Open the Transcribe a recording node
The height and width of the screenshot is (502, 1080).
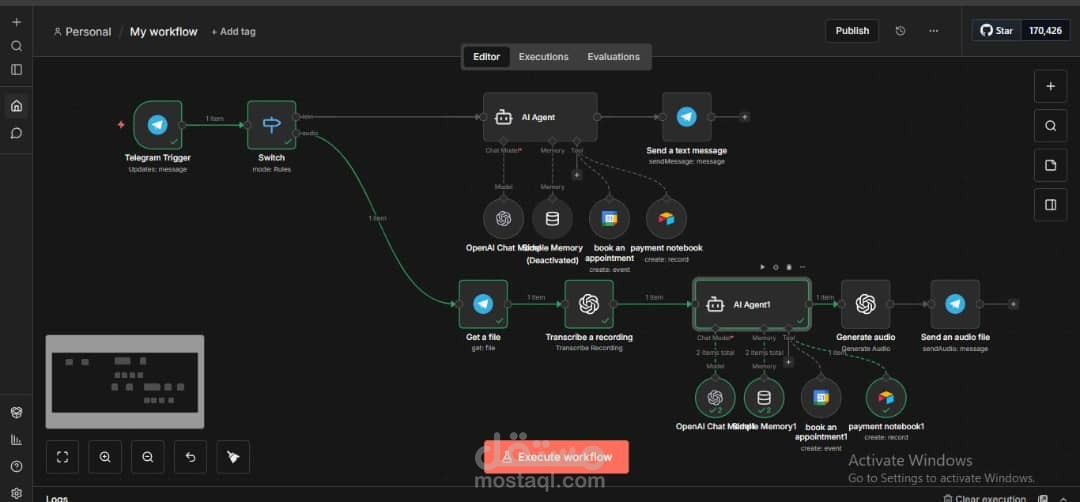click(589, 304)
